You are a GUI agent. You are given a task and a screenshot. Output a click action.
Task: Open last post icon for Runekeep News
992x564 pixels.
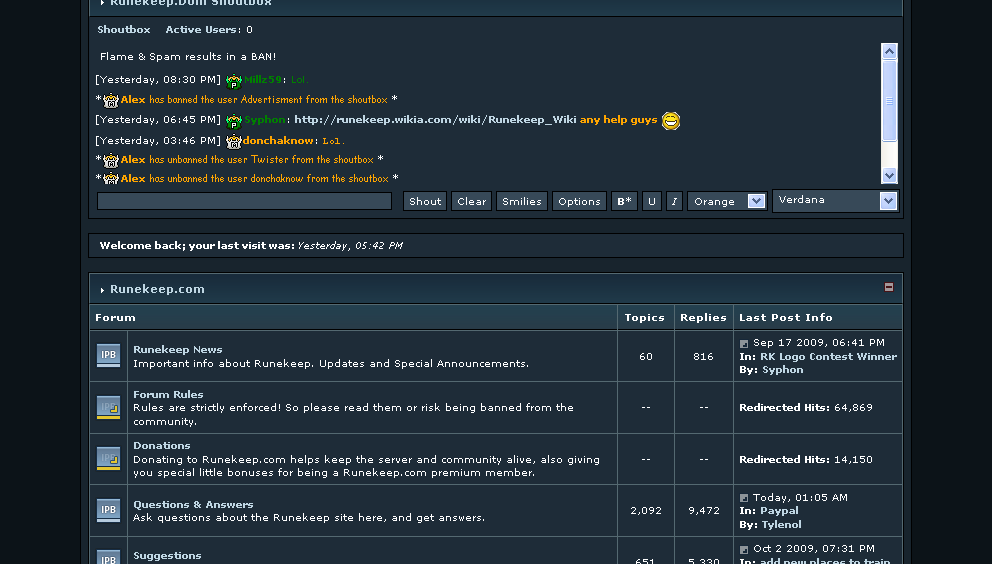coord(744,344)
